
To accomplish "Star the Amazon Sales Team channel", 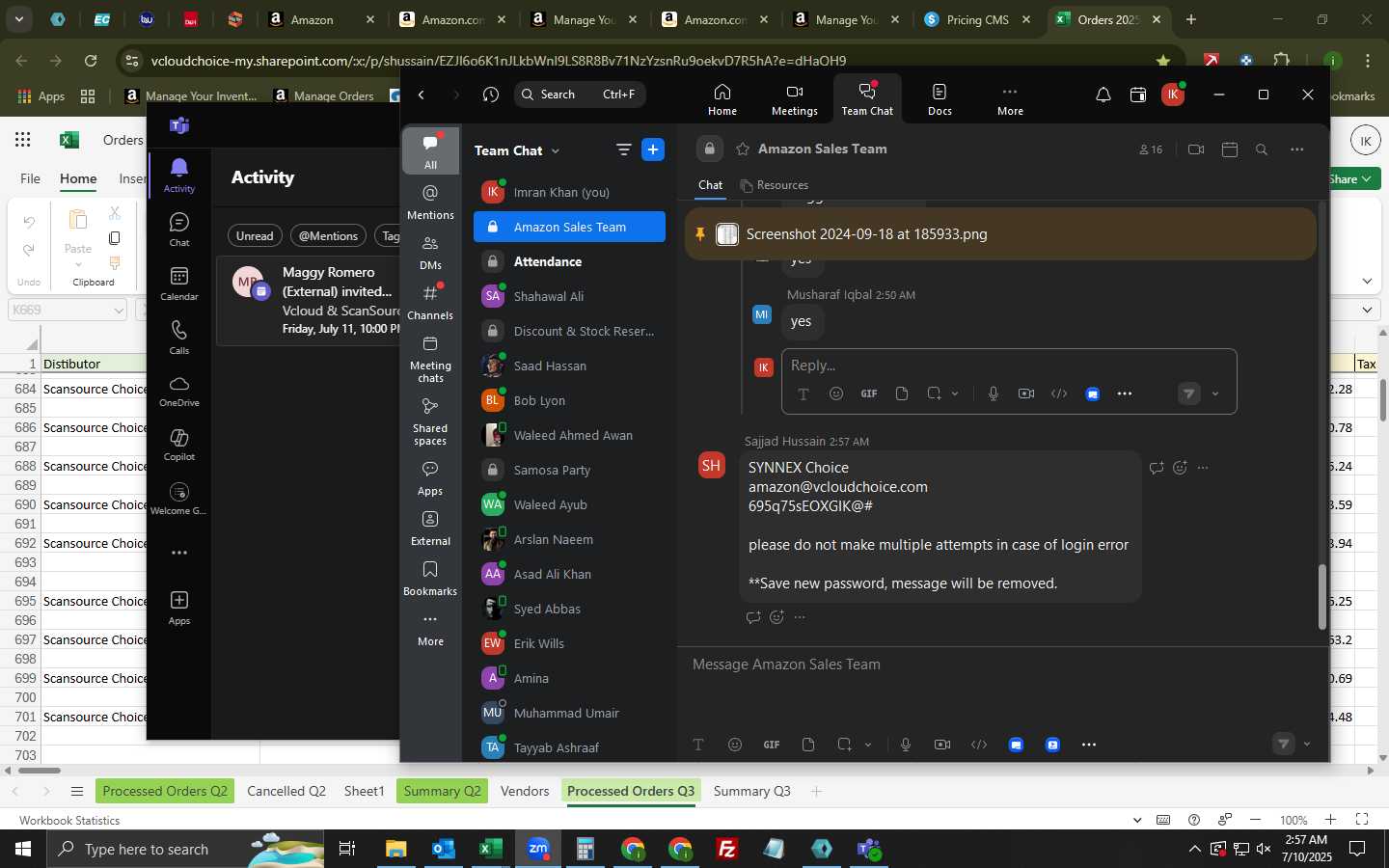I will tap(743, 149).
